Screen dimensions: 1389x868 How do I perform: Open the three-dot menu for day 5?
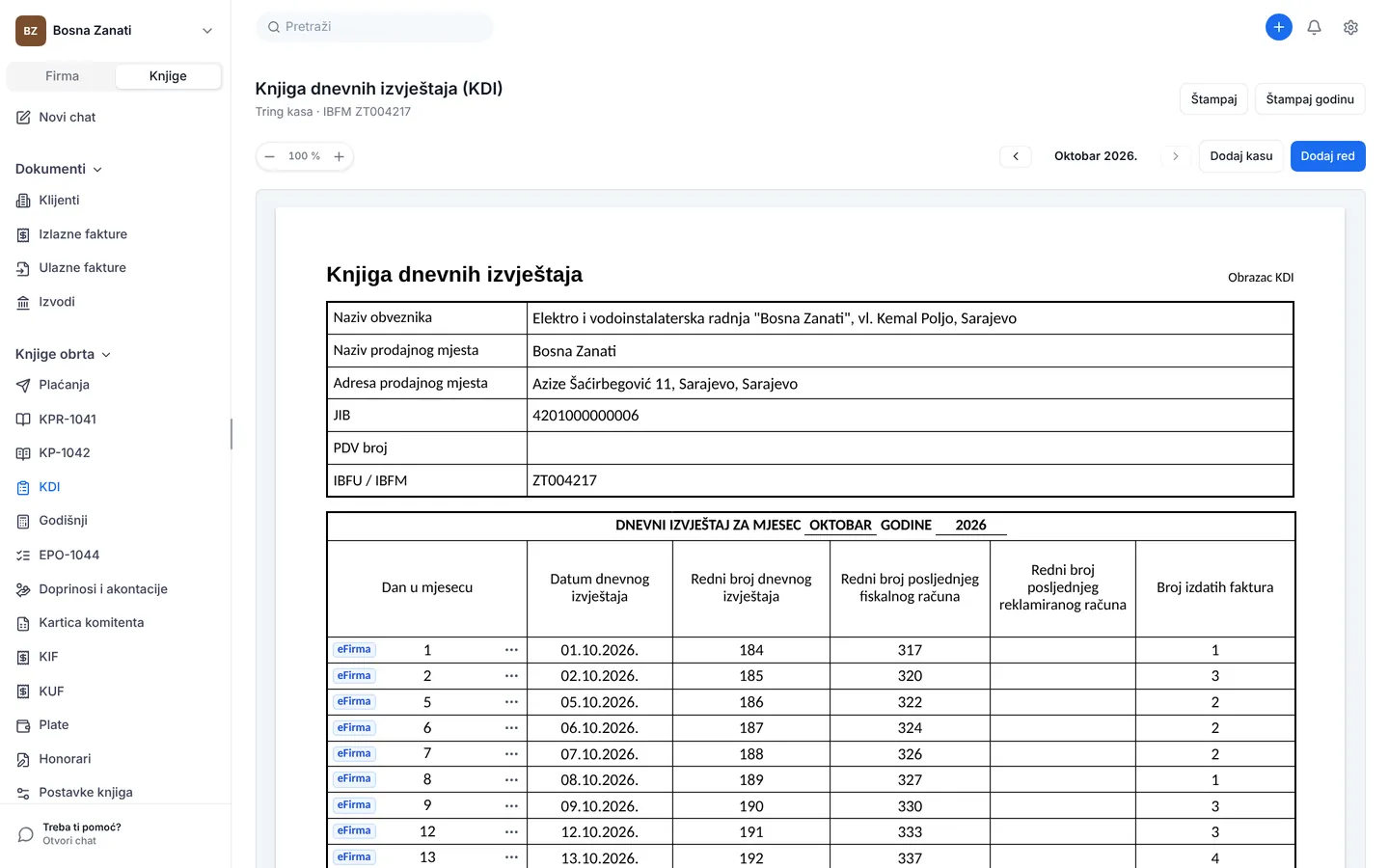(511, 702)
